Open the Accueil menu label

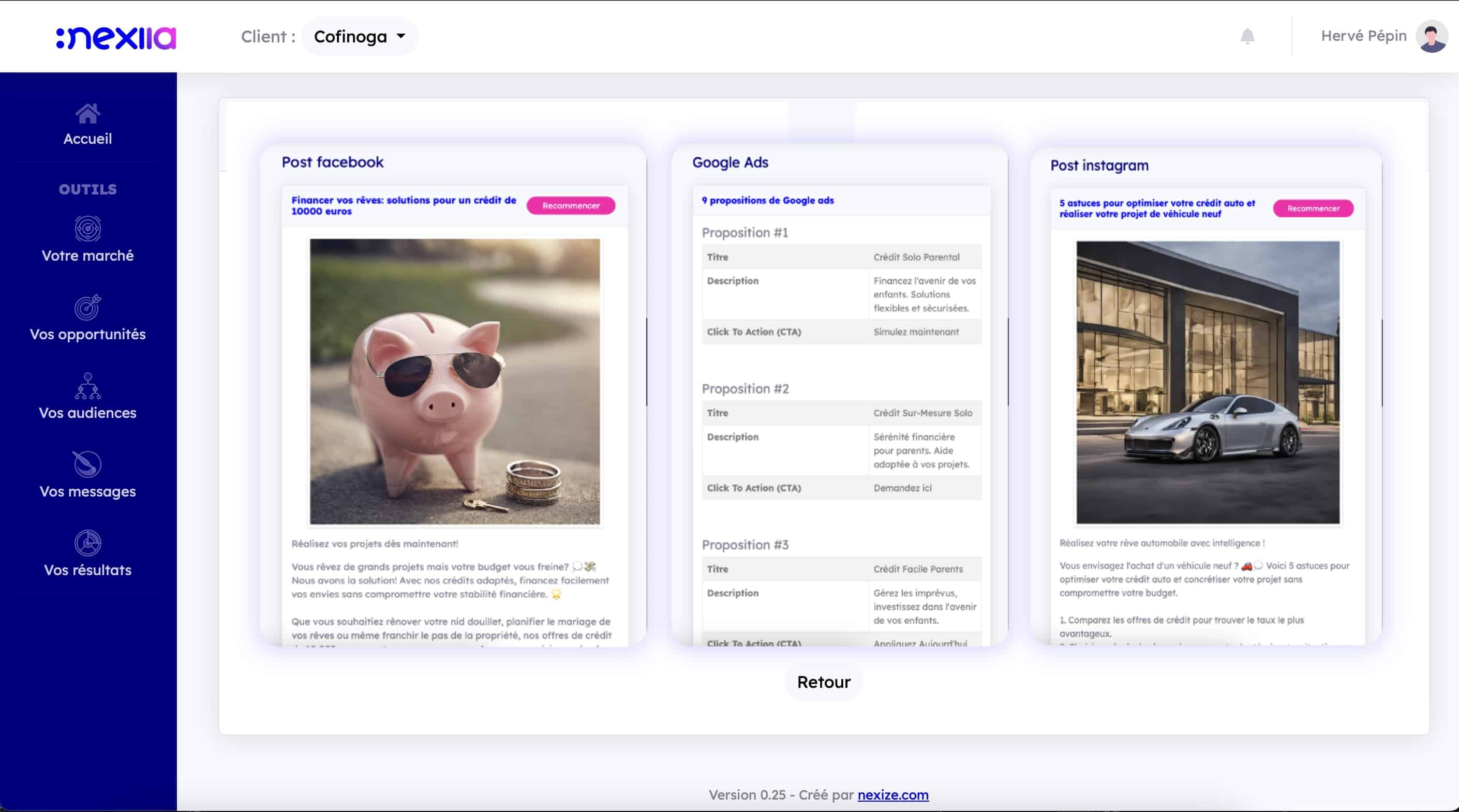[x=88, y=139]
